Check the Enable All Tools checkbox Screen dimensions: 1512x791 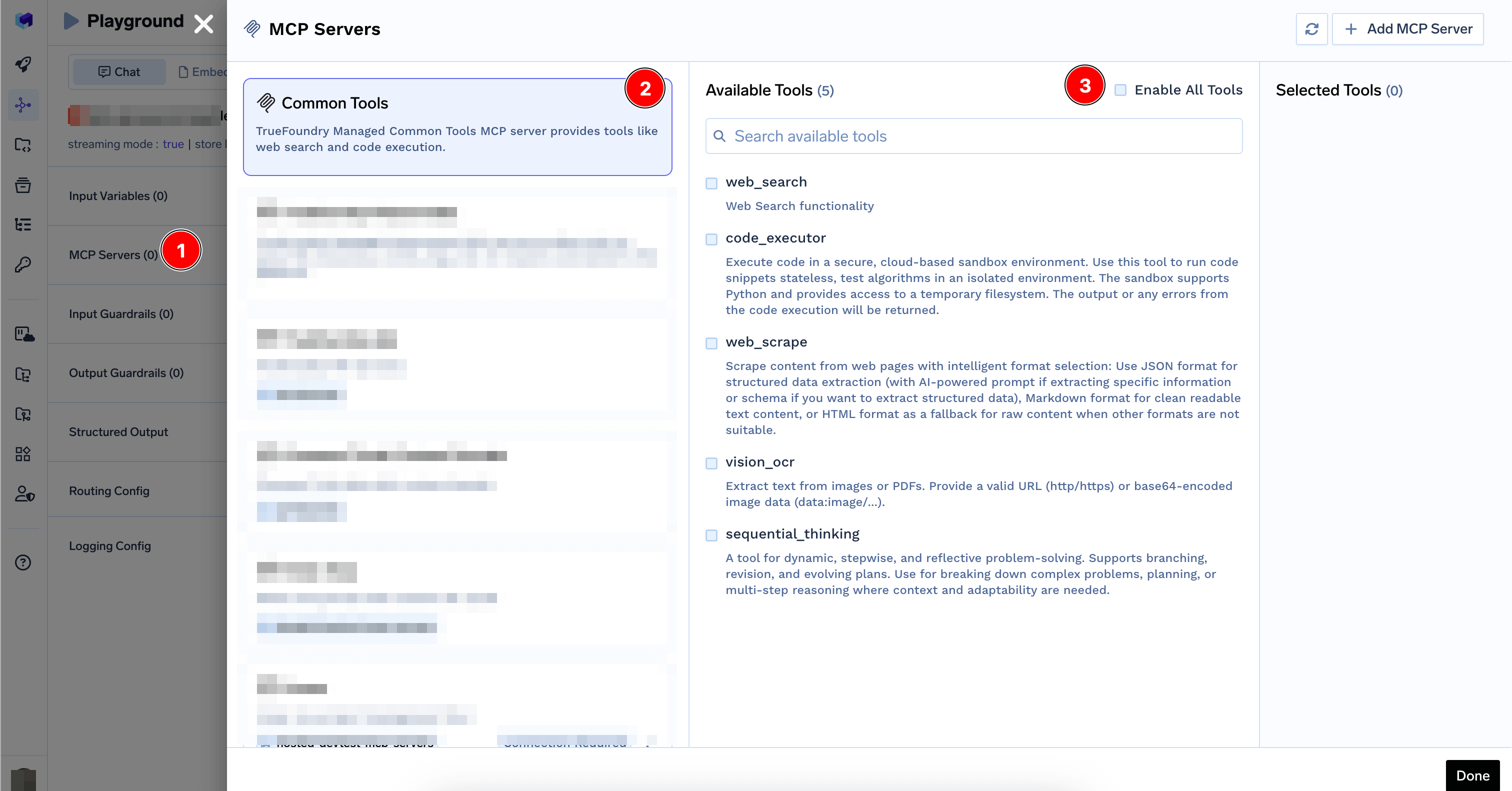coord(1120,90)
